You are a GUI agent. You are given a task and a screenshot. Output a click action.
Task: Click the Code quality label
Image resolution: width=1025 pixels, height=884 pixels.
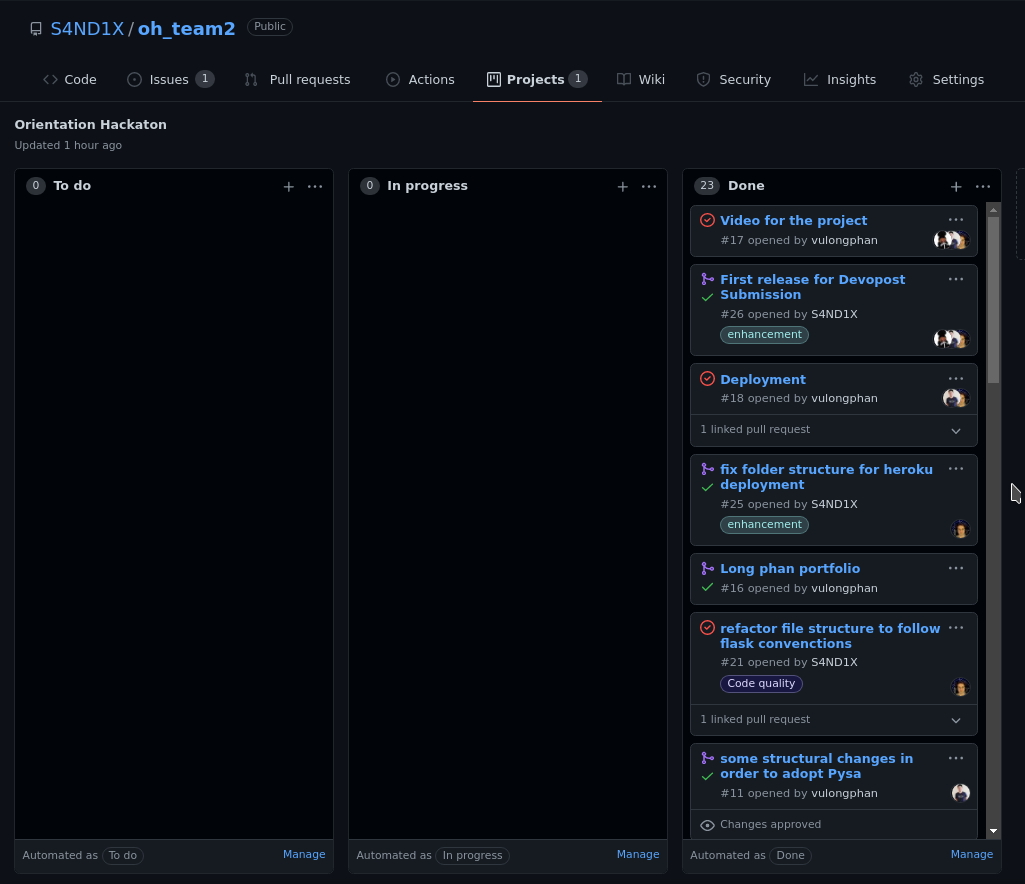coord(761,684)
